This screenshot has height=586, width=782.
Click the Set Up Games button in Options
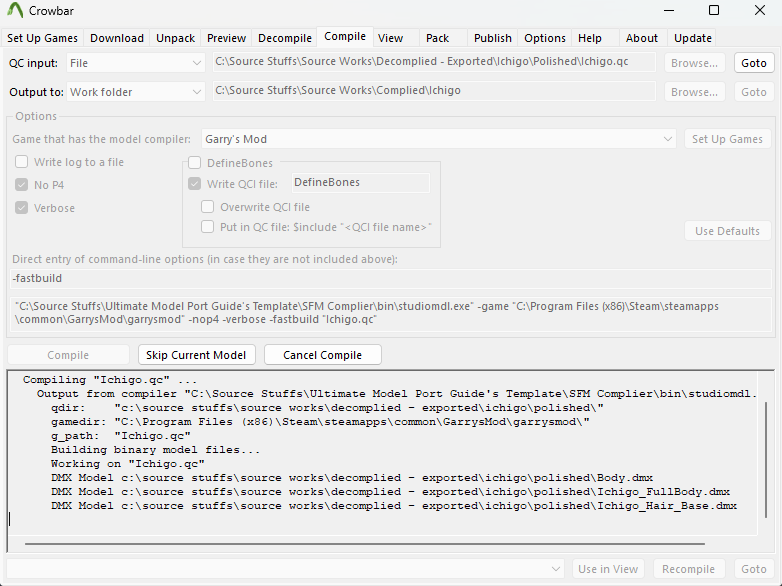[727, 139]
